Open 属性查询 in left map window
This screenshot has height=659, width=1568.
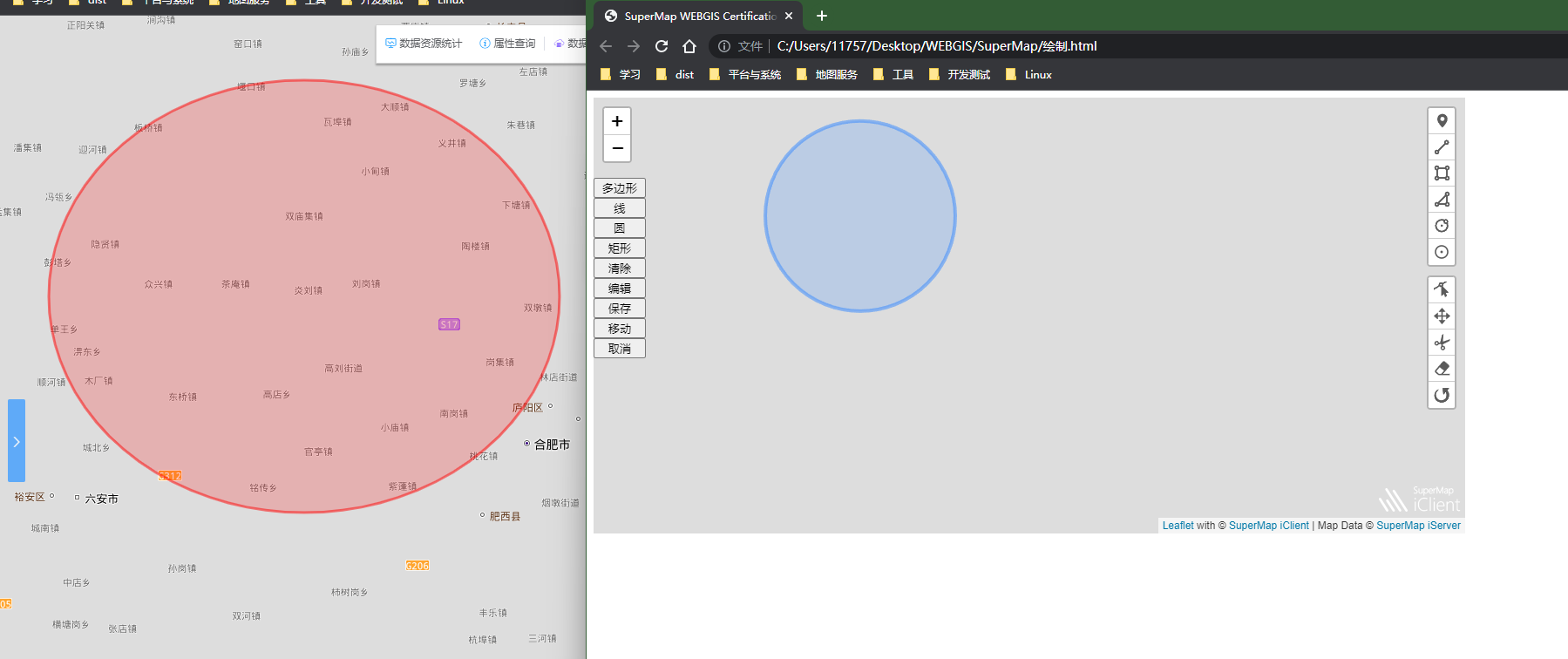point(507,44)
